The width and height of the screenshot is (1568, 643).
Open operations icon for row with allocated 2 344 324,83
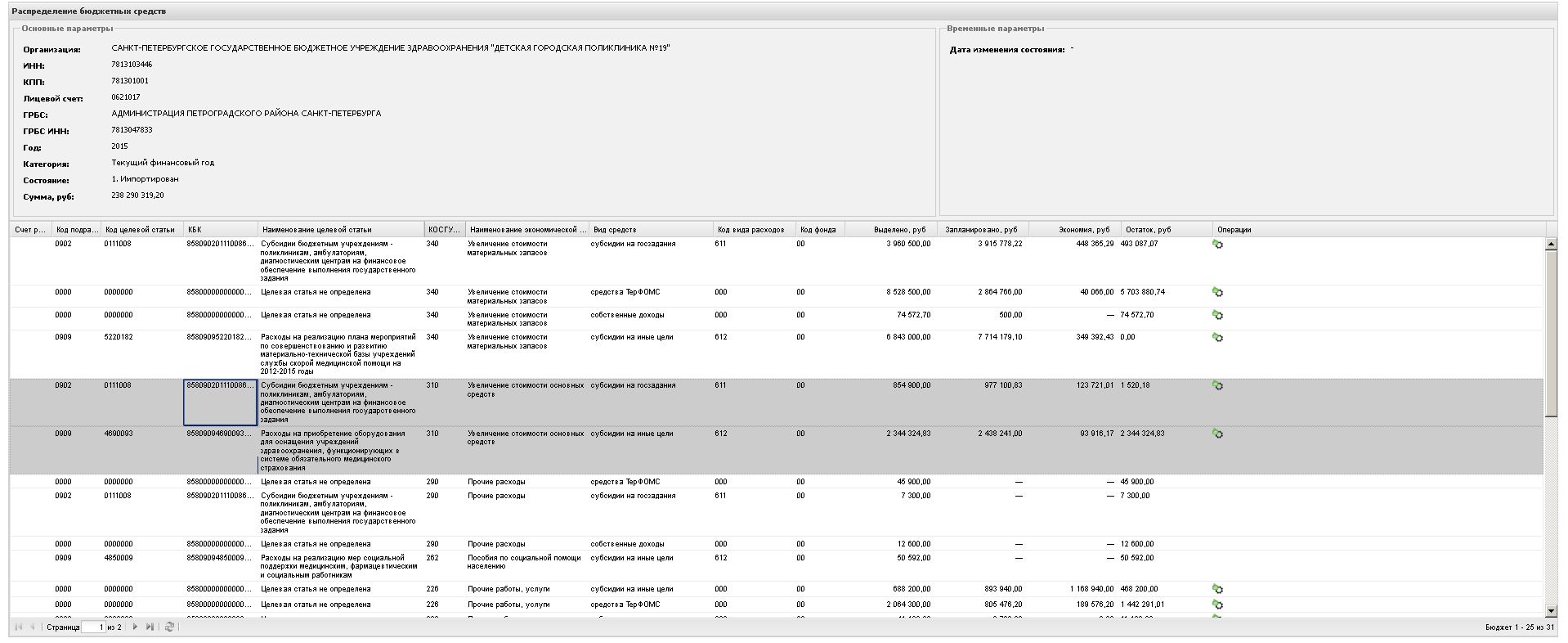(x=1217, y=434)
